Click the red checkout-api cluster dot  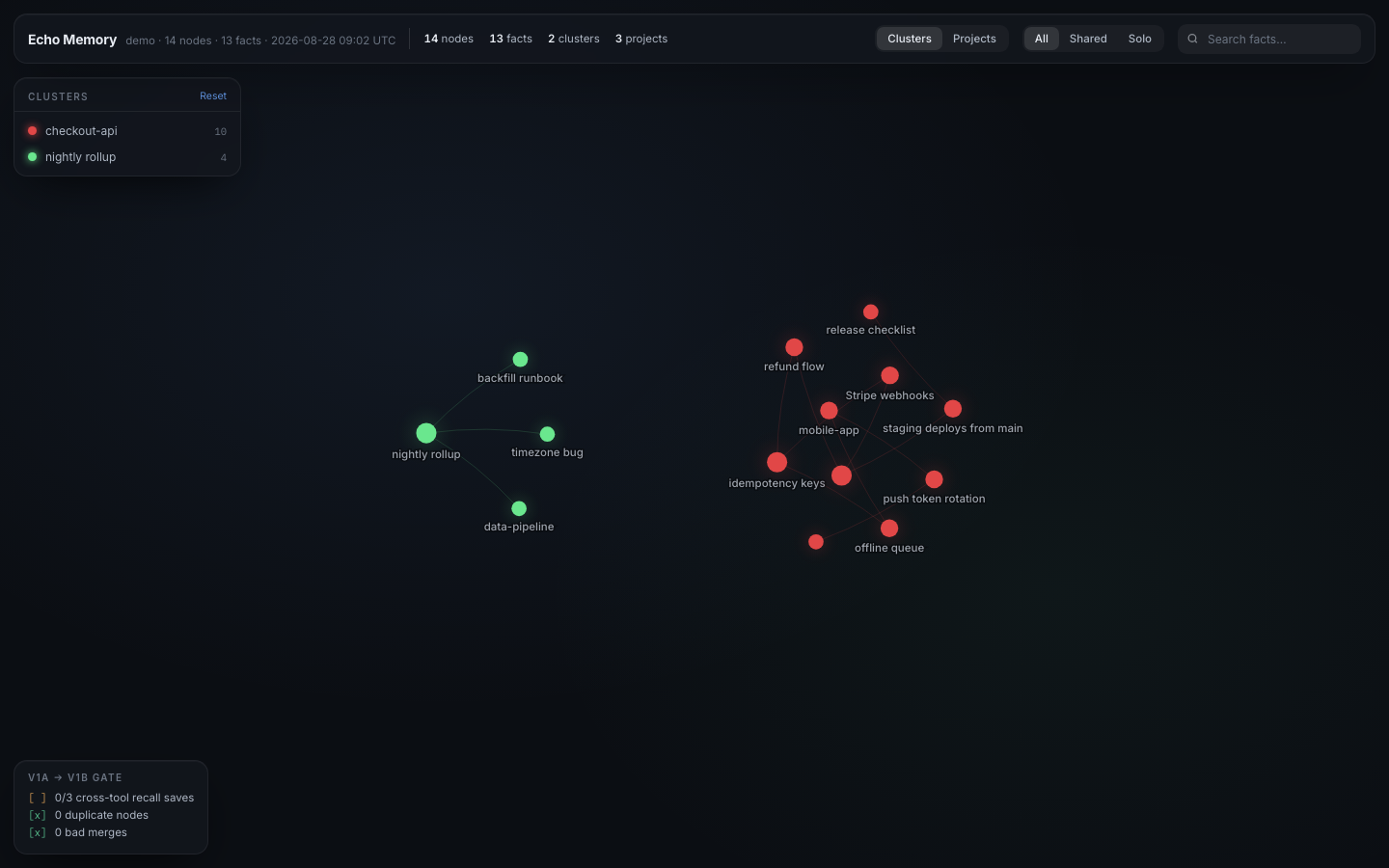(33, 130)
